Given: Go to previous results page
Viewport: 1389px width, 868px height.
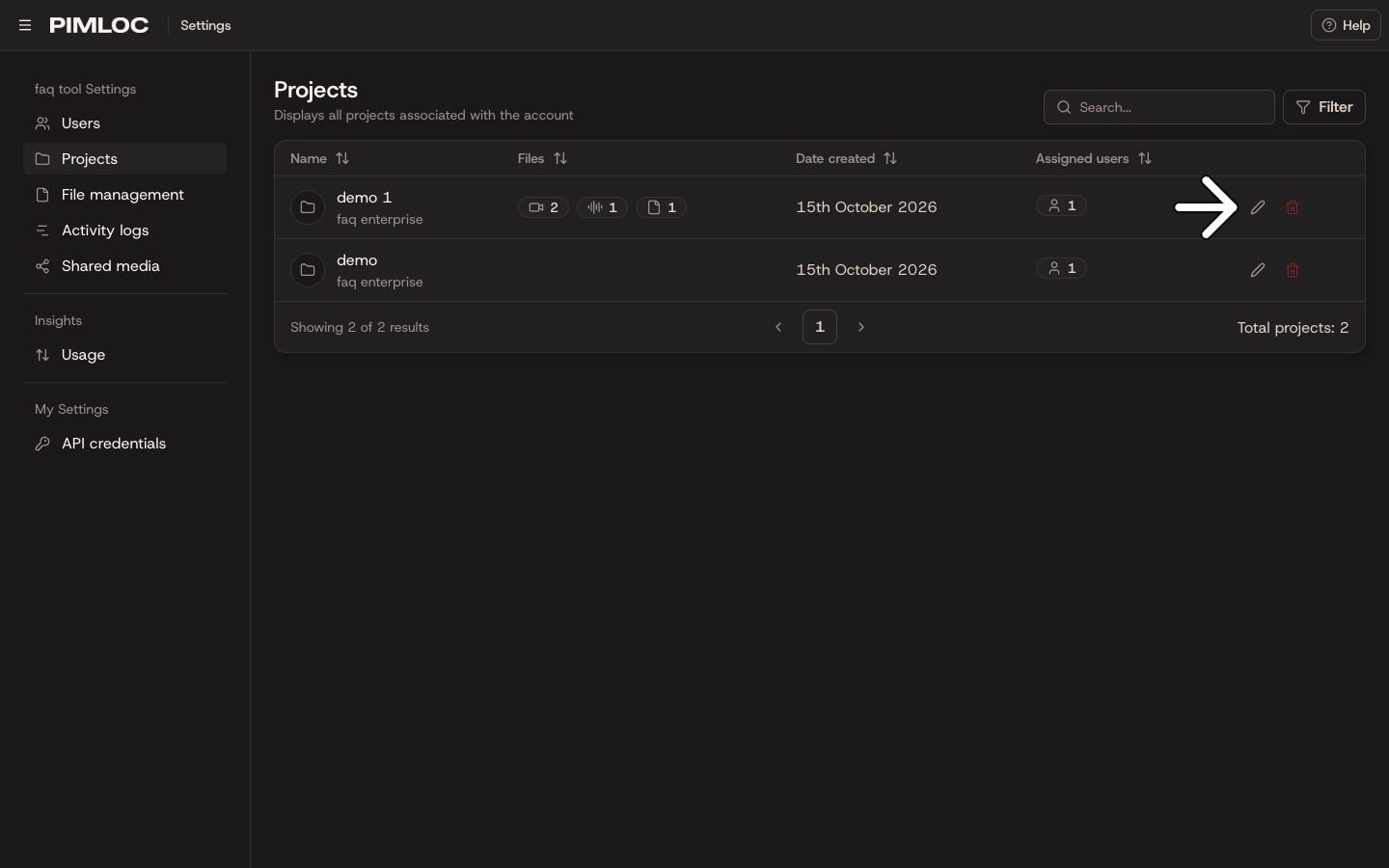Looking at the screenshot, I should [x=778, y=327].
